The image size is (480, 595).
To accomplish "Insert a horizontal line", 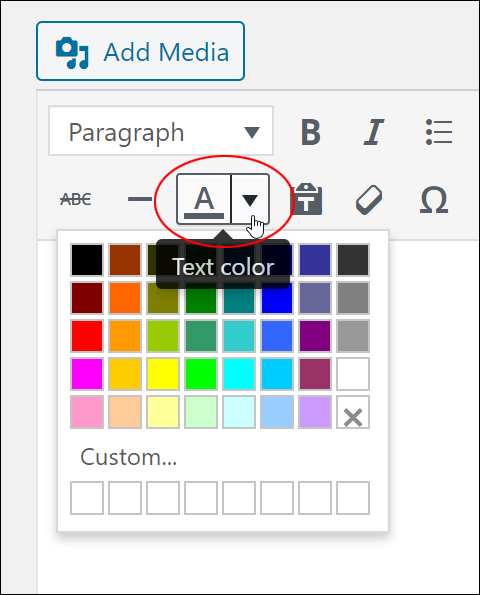I will [x=140, y=199].
